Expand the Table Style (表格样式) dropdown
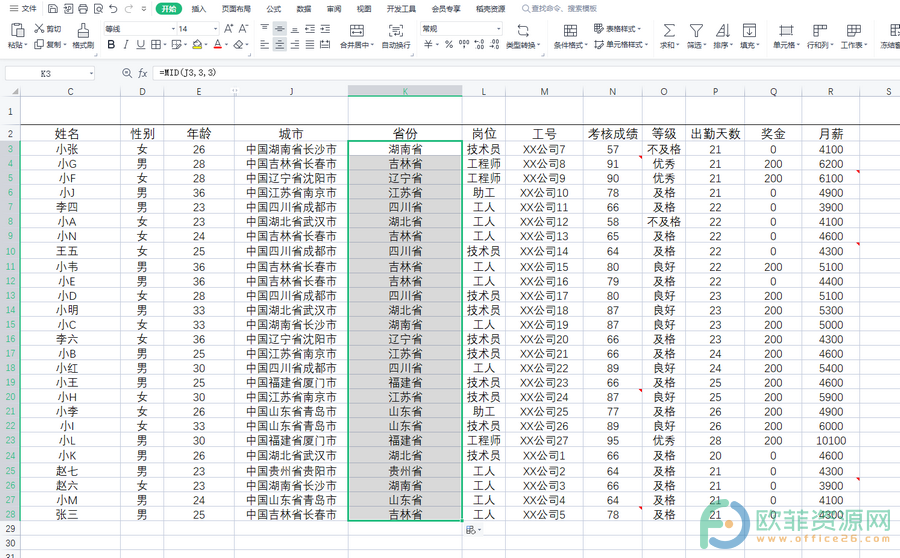The height and width of the screenshot is (558, 900). click(639, 29)
